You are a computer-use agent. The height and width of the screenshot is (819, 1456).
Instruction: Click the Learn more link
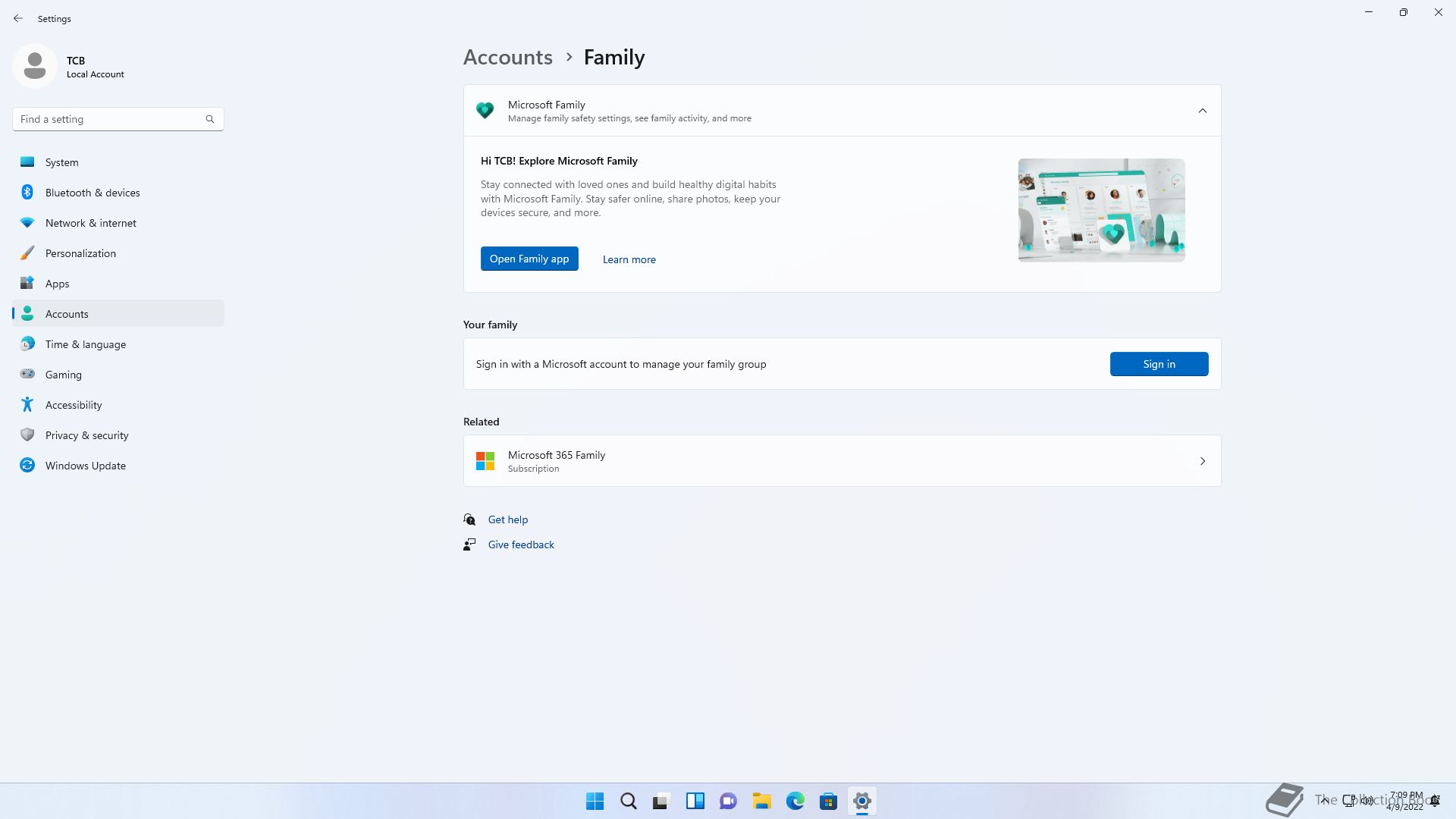tap(629, 259)
